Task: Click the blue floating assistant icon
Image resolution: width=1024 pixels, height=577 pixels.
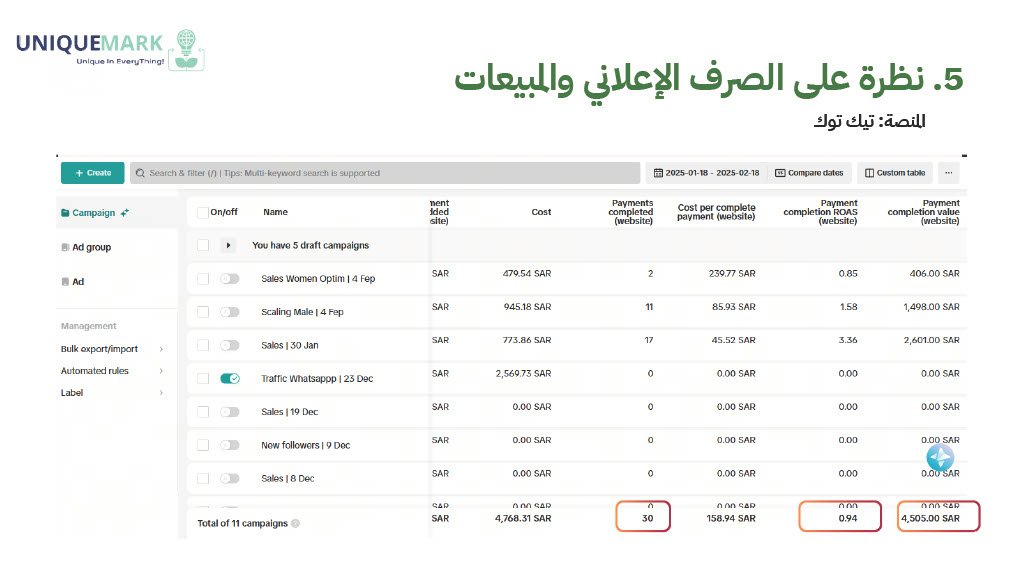Action: (940, 458)
